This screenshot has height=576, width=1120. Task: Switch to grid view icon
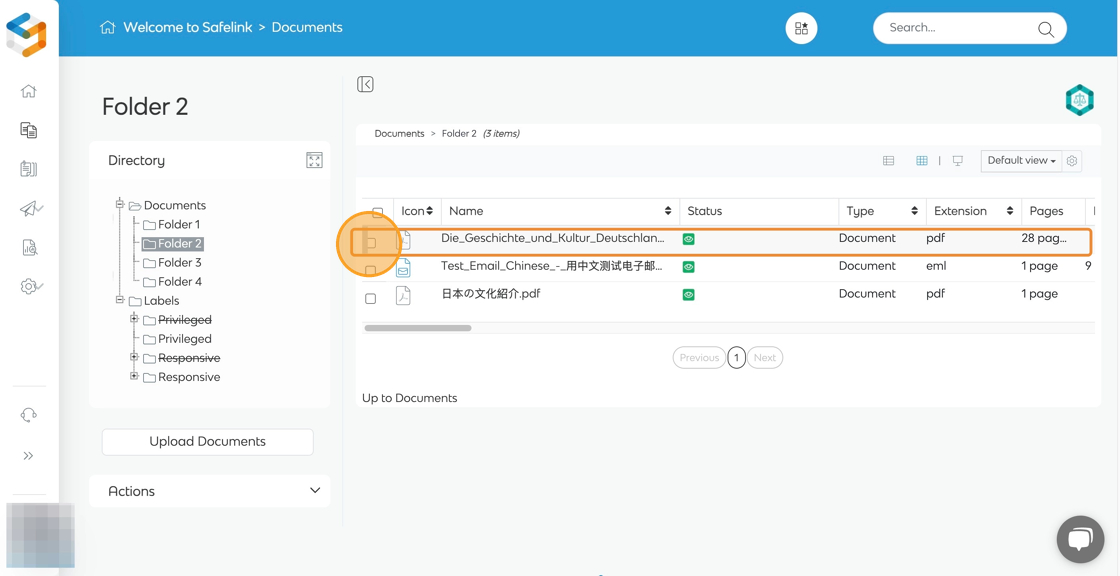tap(922, 161)
